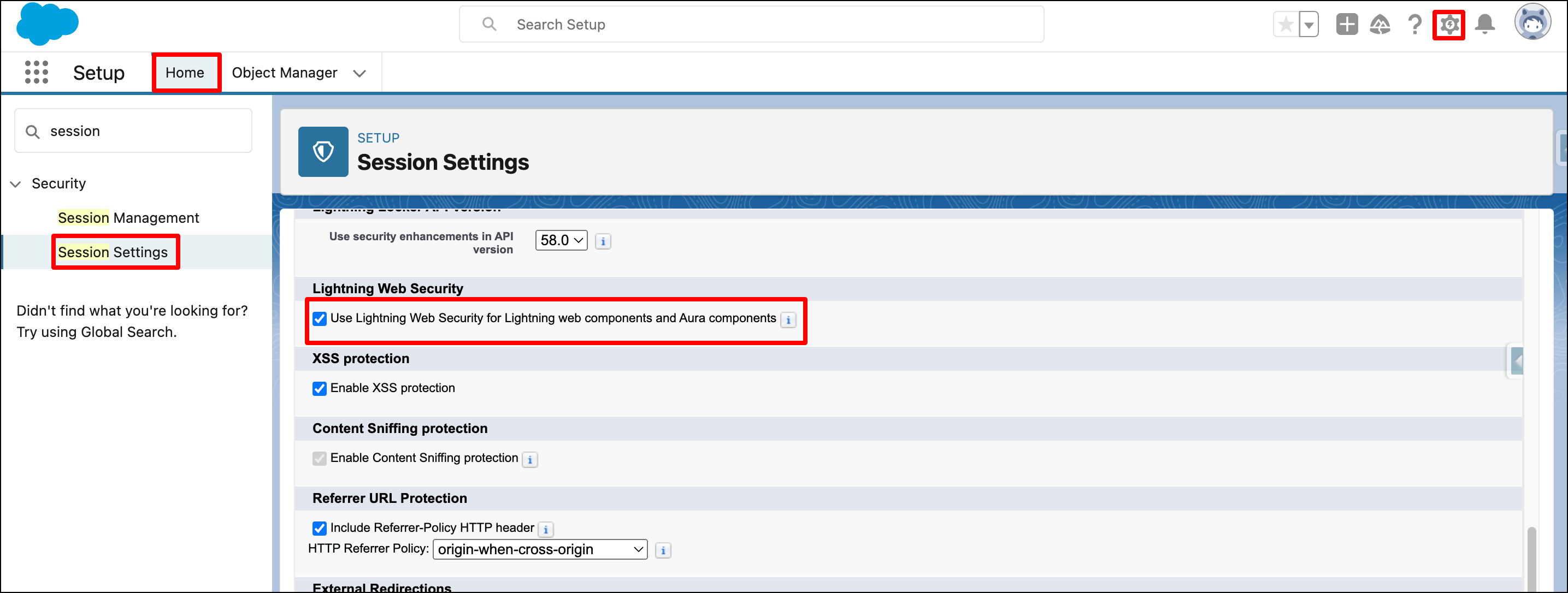Open the Help question mark icon
Viewport: 1568px width, 593px height.
(x=1414, y=25)
